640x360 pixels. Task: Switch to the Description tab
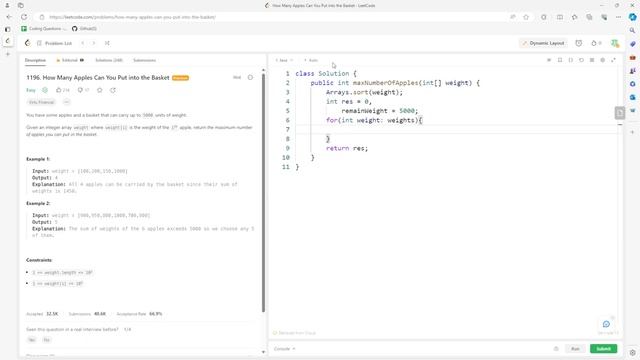[35, 60]
